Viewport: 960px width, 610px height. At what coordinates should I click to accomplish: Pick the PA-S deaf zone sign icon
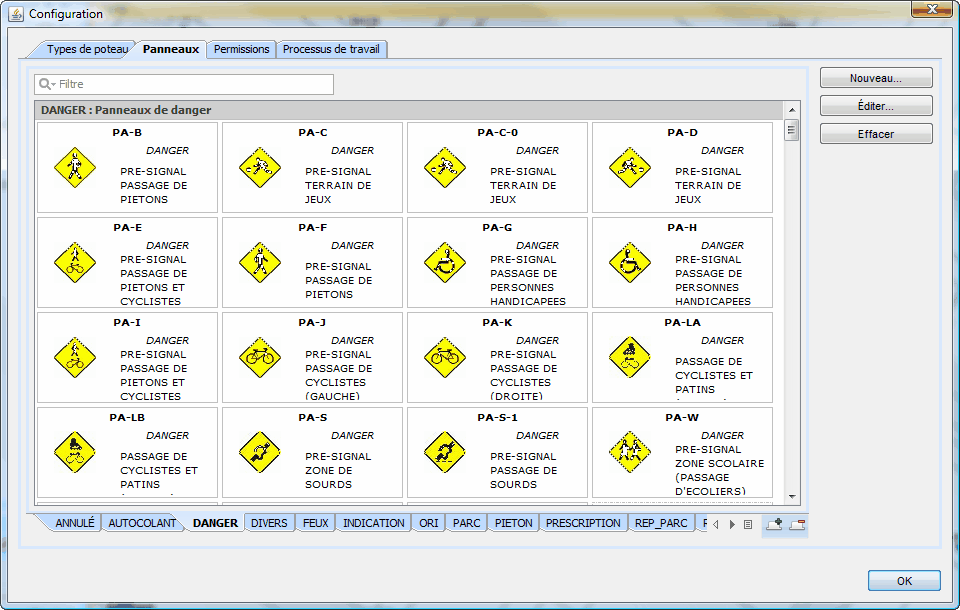[x=259, y=452]
